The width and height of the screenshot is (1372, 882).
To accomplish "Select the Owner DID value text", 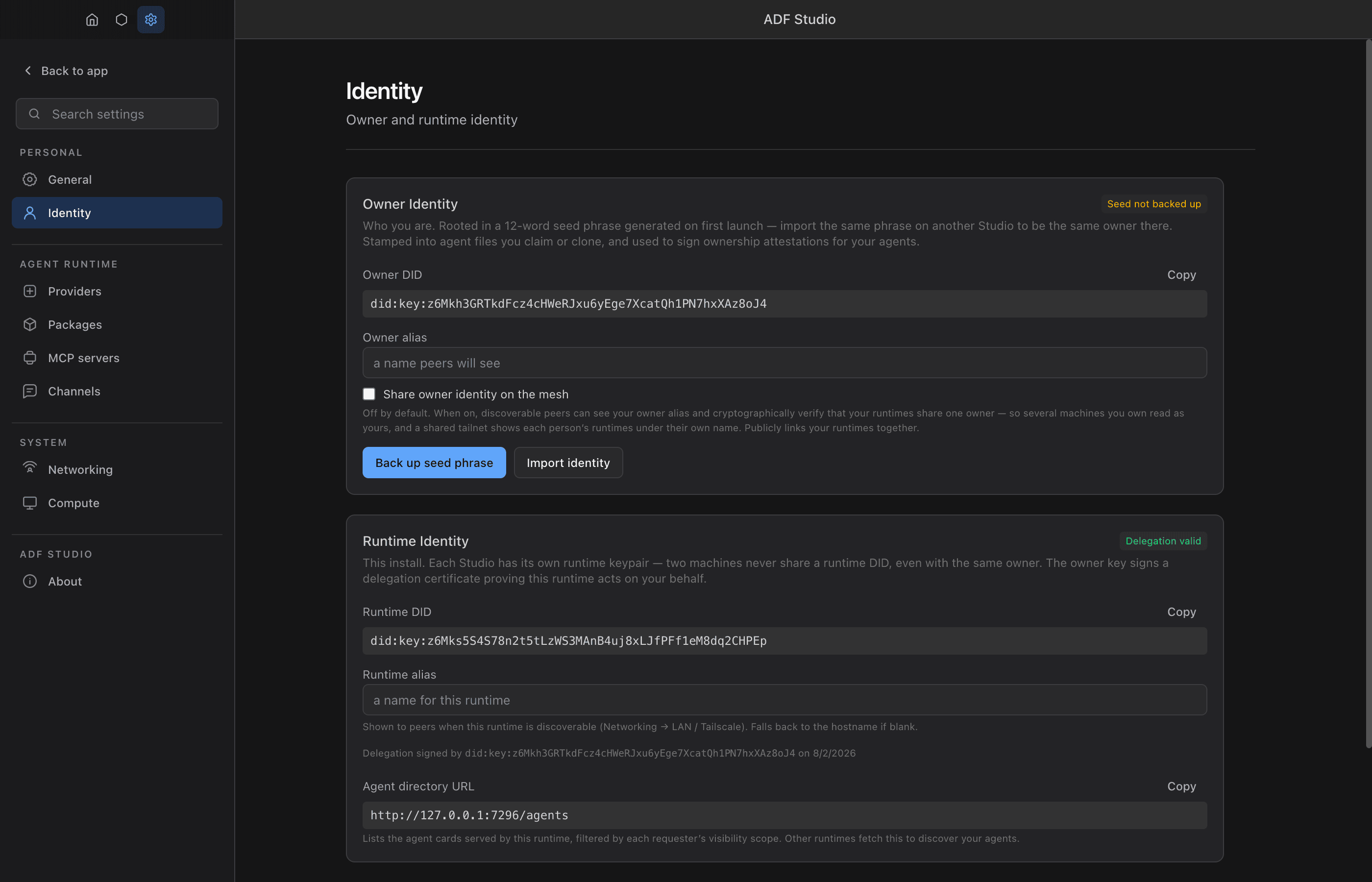I will [x=568, y=304].
